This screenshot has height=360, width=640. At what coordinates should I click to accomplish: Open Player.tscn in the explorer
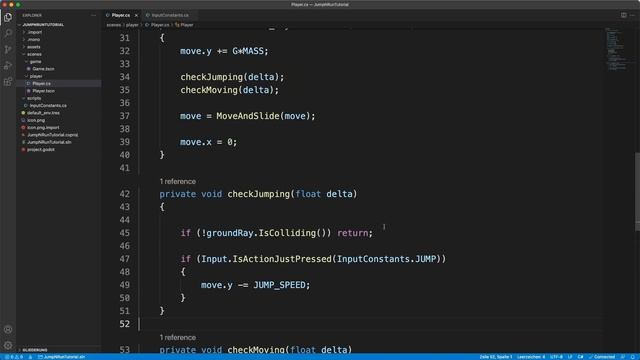(x=43, y=91)
